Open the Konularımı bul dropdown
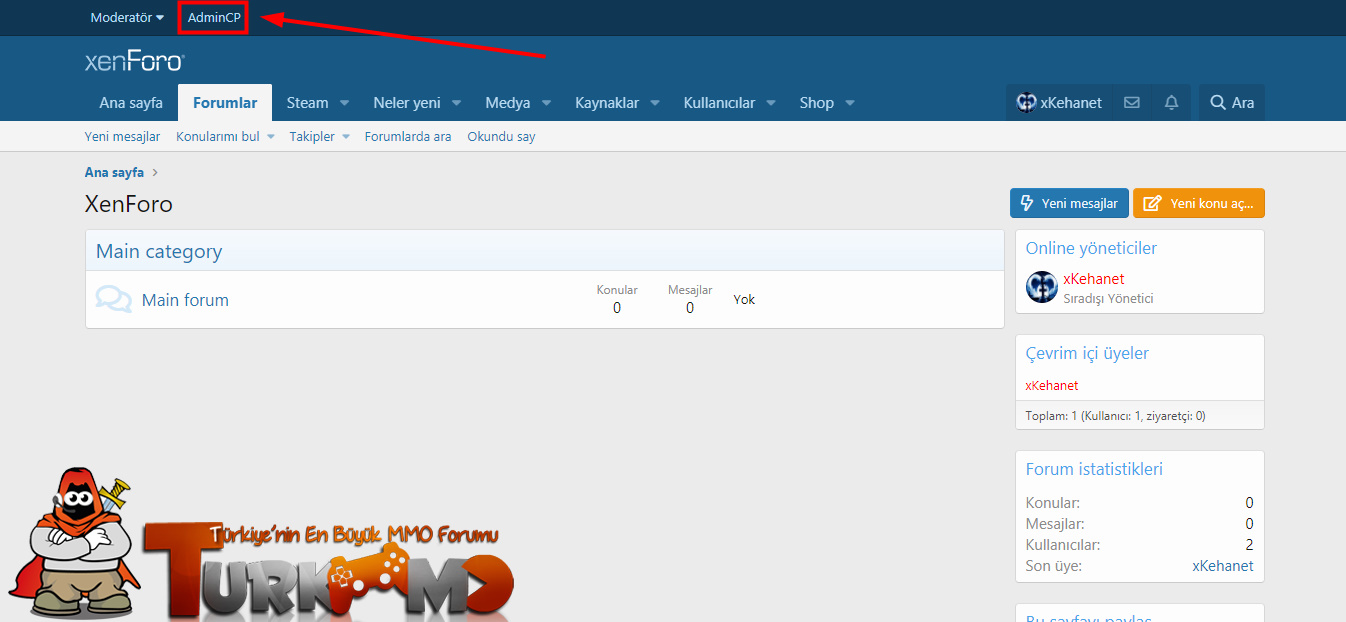The height and width of the screenshot is (622, 1346). point(225,137)
